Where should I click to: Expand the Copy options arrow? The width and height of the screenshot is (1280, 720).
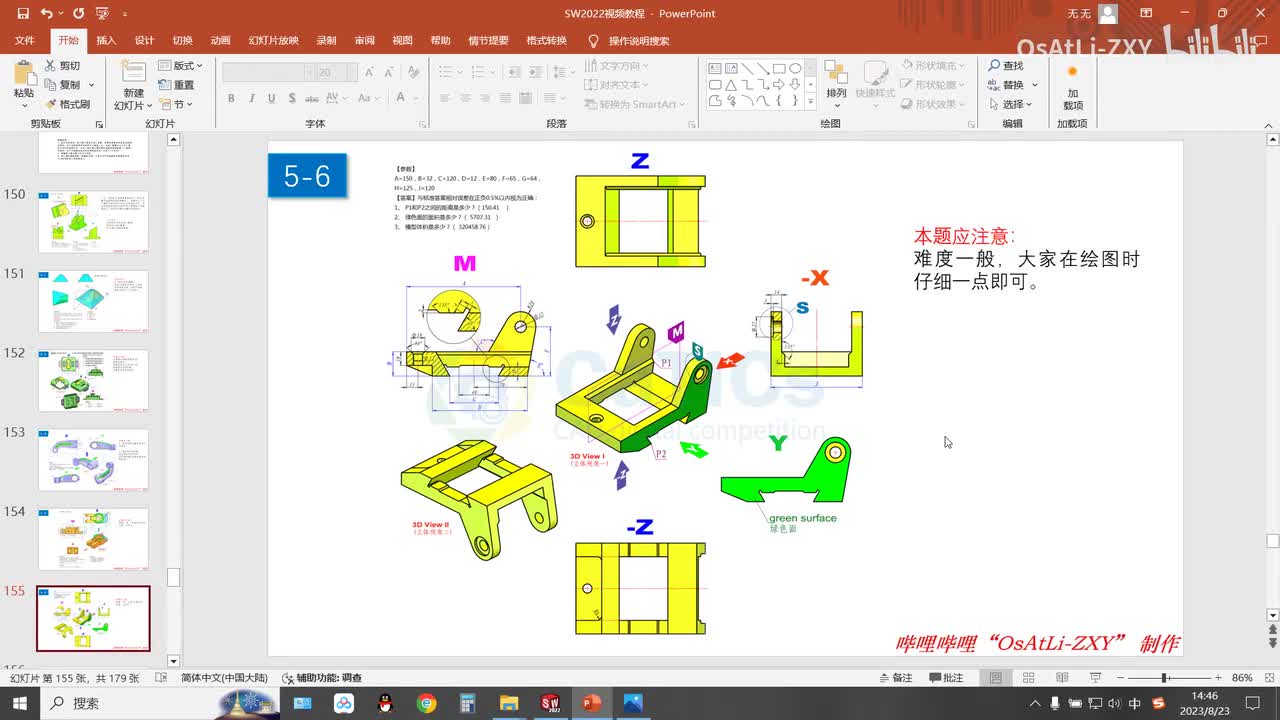91,85
